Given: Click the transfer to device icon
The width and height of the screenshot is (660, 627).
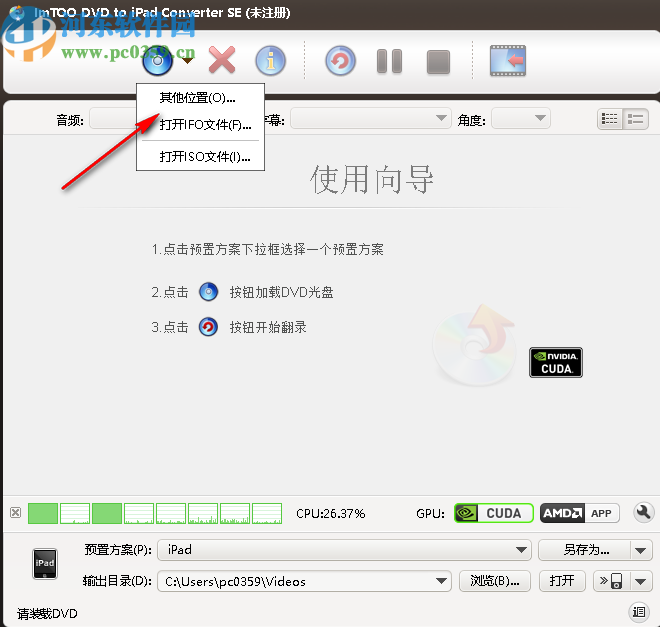Looking at the screenshot, I should [612, 581].
